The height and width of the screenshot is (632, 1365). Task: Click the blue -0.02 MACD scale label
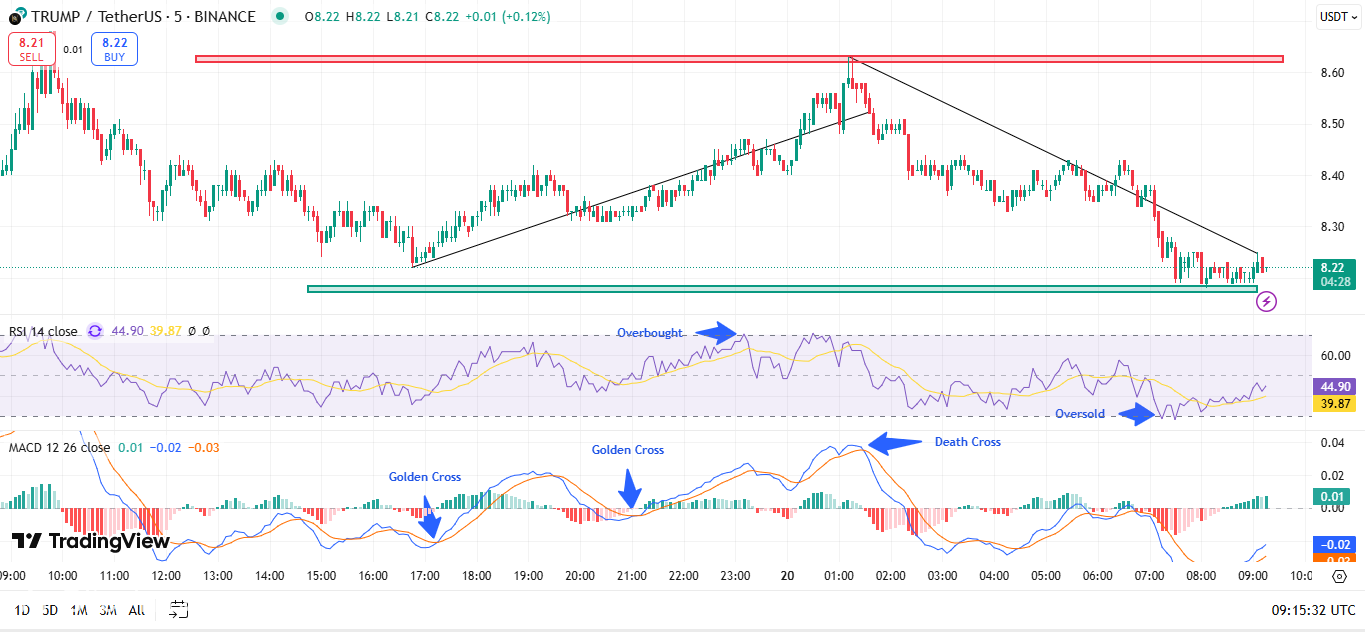click(1336, 544)
